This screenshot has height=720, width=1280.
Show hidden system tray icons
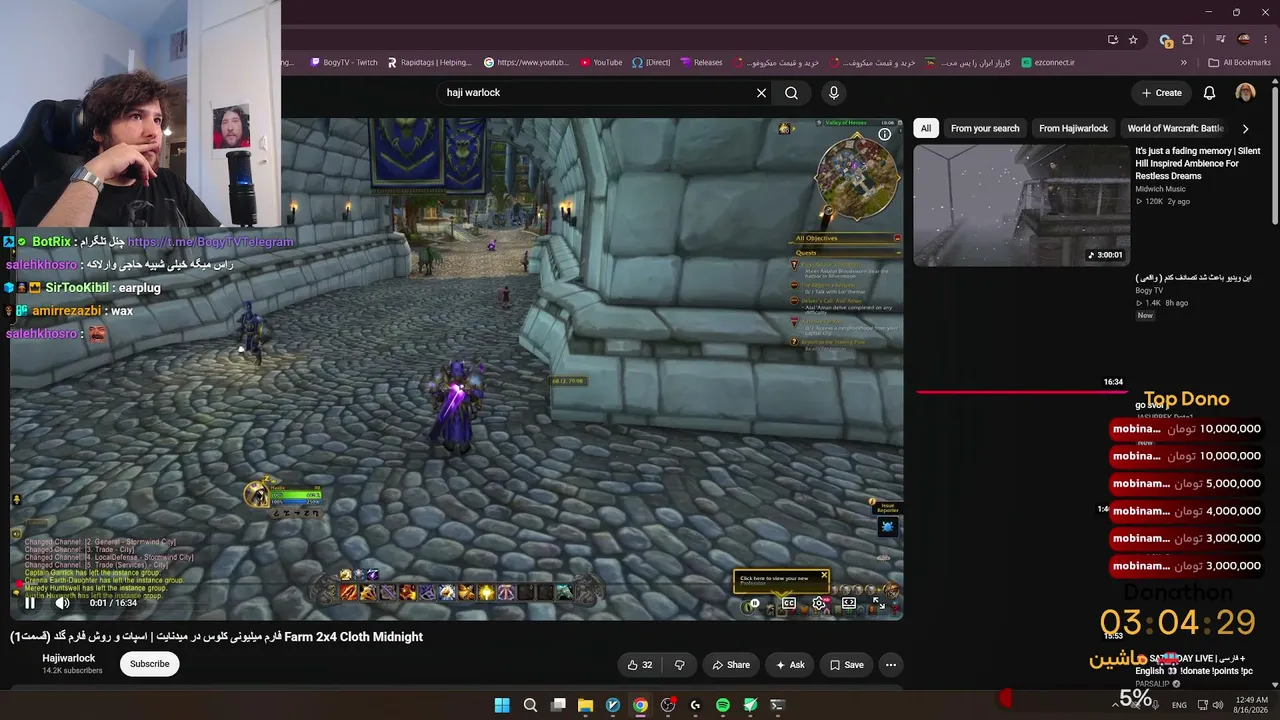tap(1116, 705)
